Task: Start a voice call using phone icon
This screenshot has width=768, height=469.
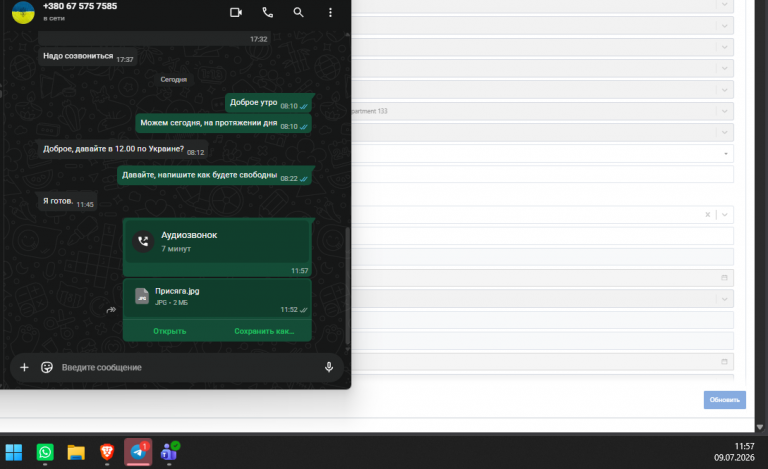Action: (267, 12)
